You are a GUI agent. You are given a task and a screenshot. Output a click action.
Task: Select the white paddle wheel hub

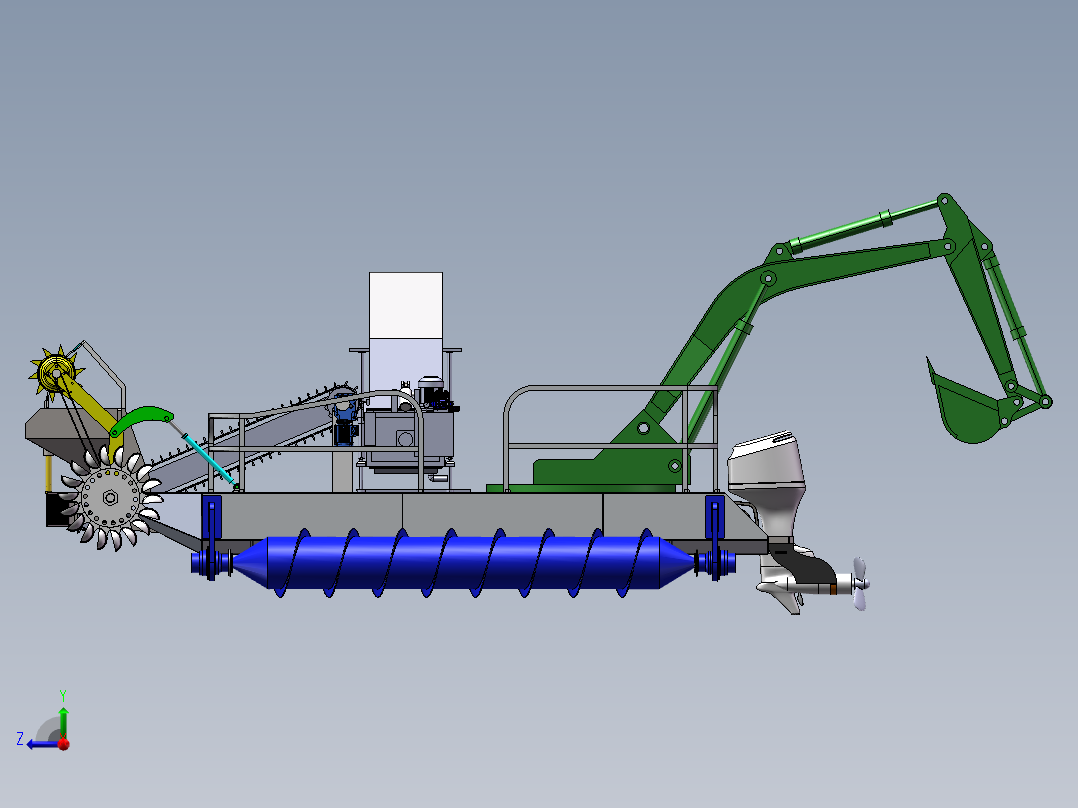point(110,498)
